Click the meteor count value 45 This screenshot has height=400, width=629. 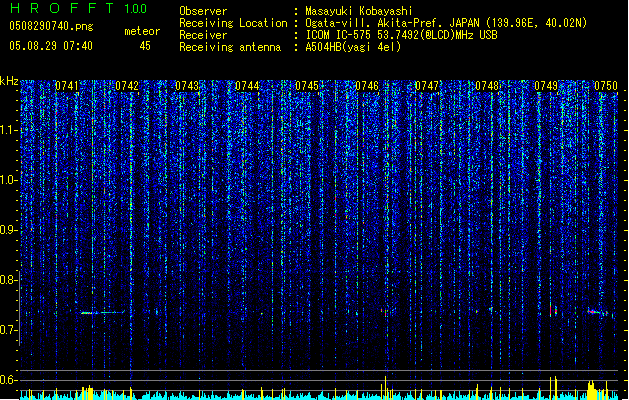(145, 46)
